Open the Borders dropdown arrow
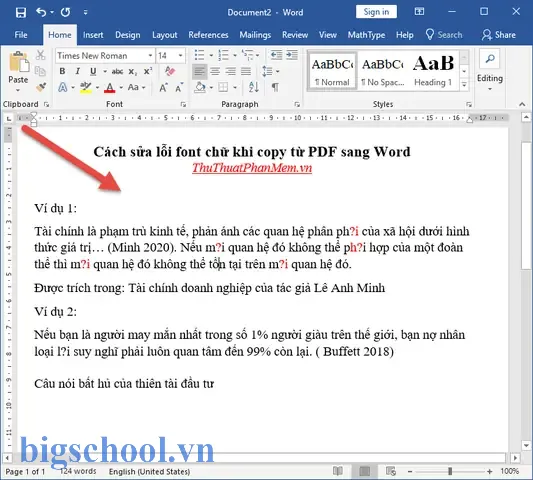Image resolution: width=533 pixels, height=480 pixels. pos(235,88)
